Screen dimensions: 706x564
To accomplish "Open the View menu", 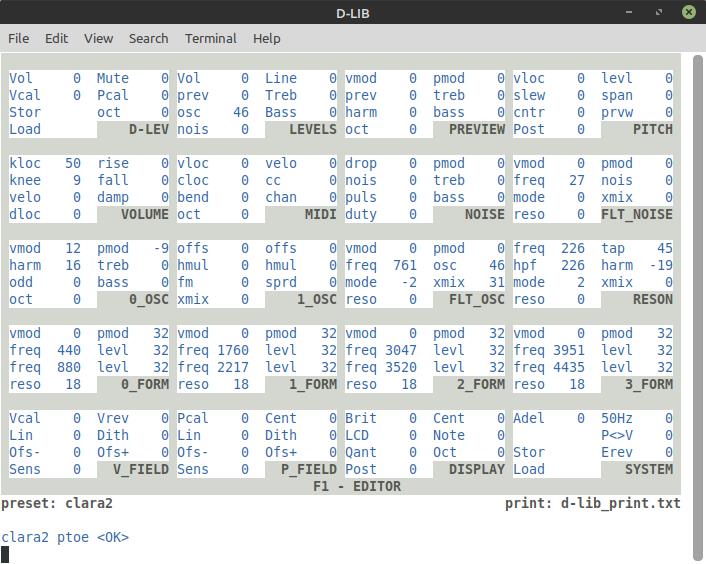I will click(x=98, y=39).
